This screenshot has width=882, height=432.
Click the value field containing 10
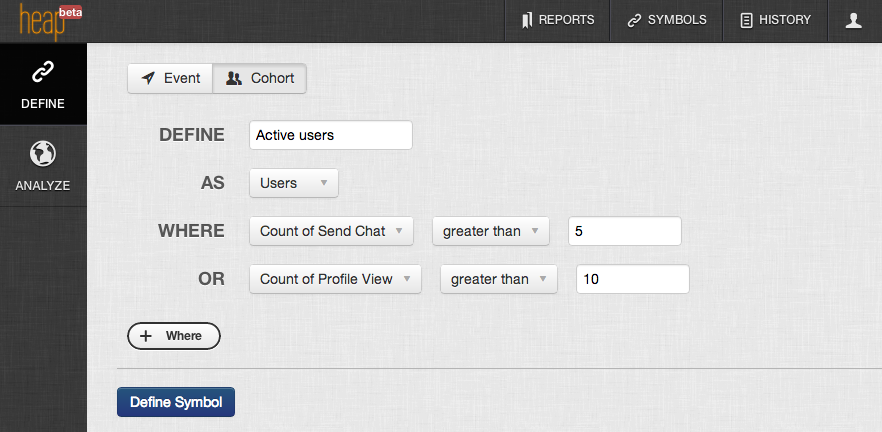pos(633,279)
